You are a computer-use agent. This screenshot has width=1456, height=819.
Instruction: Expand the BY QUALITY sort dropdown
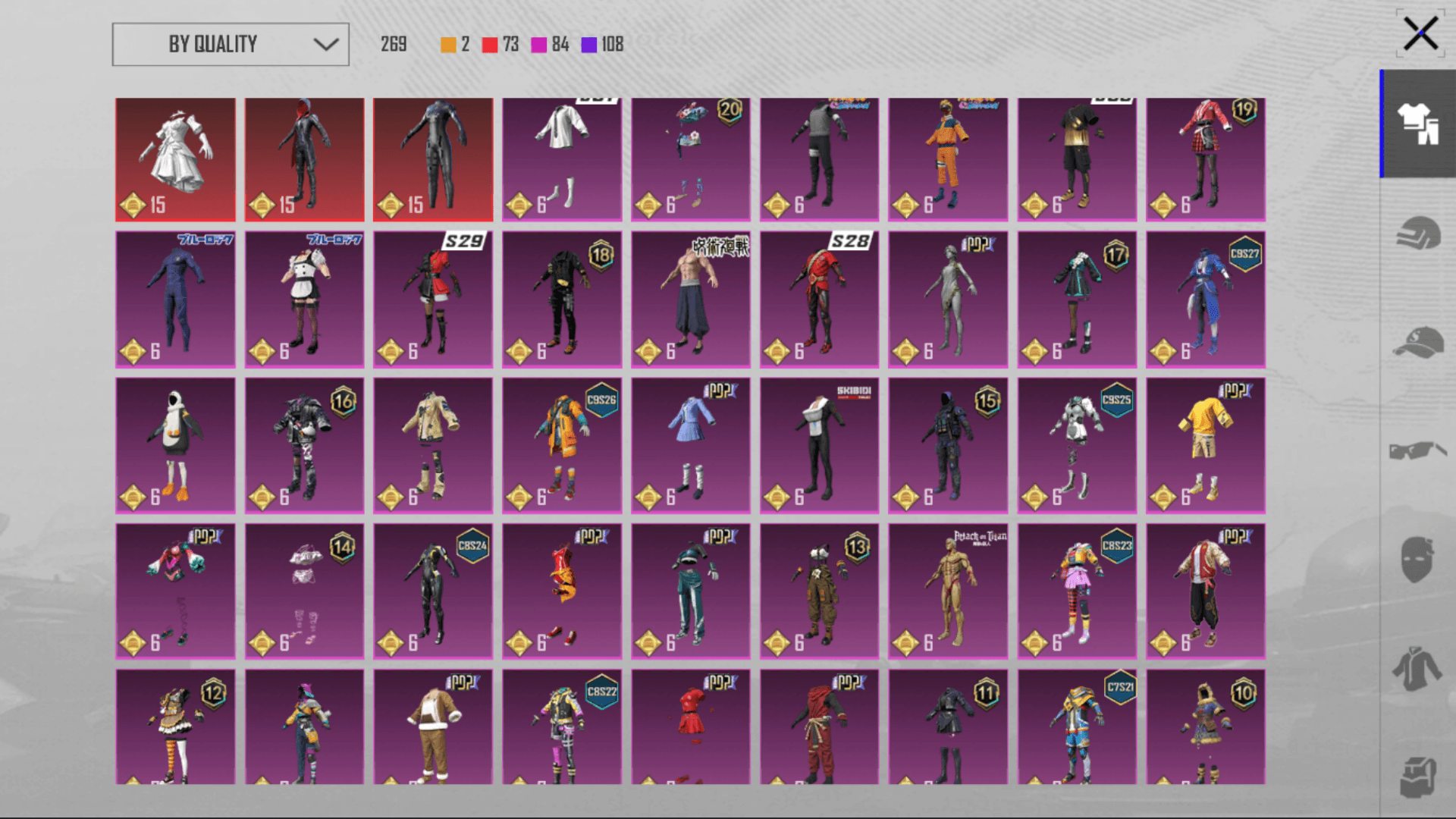231,44
